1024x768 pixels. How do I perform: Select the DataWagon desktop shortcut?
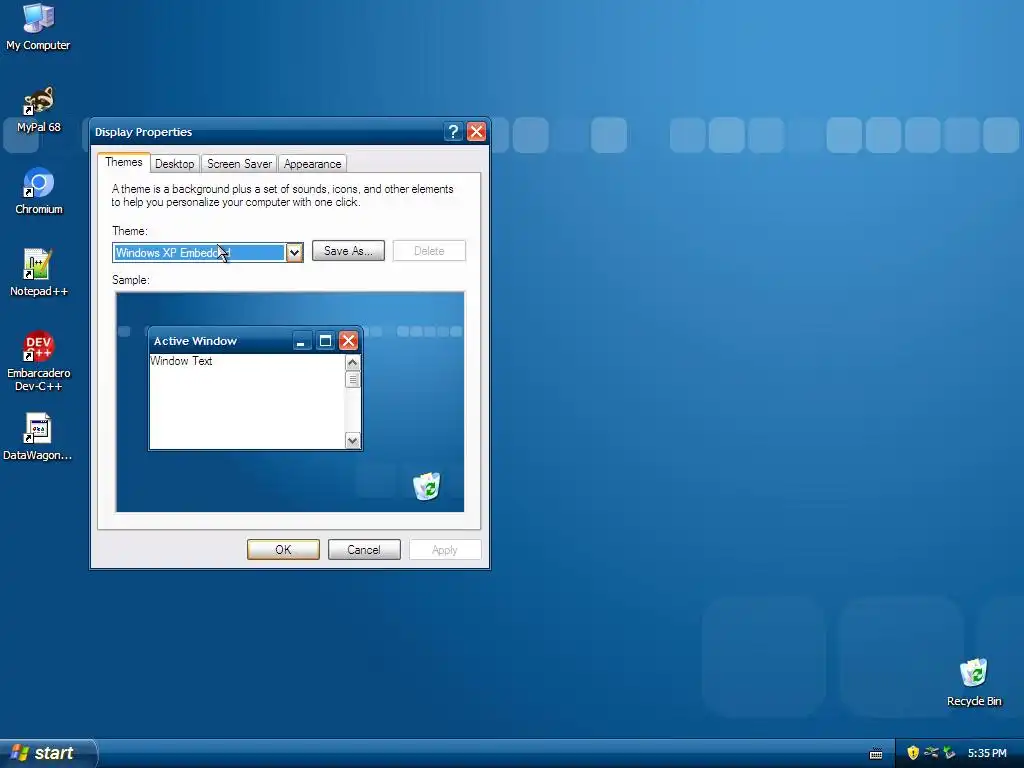[37, 437]
